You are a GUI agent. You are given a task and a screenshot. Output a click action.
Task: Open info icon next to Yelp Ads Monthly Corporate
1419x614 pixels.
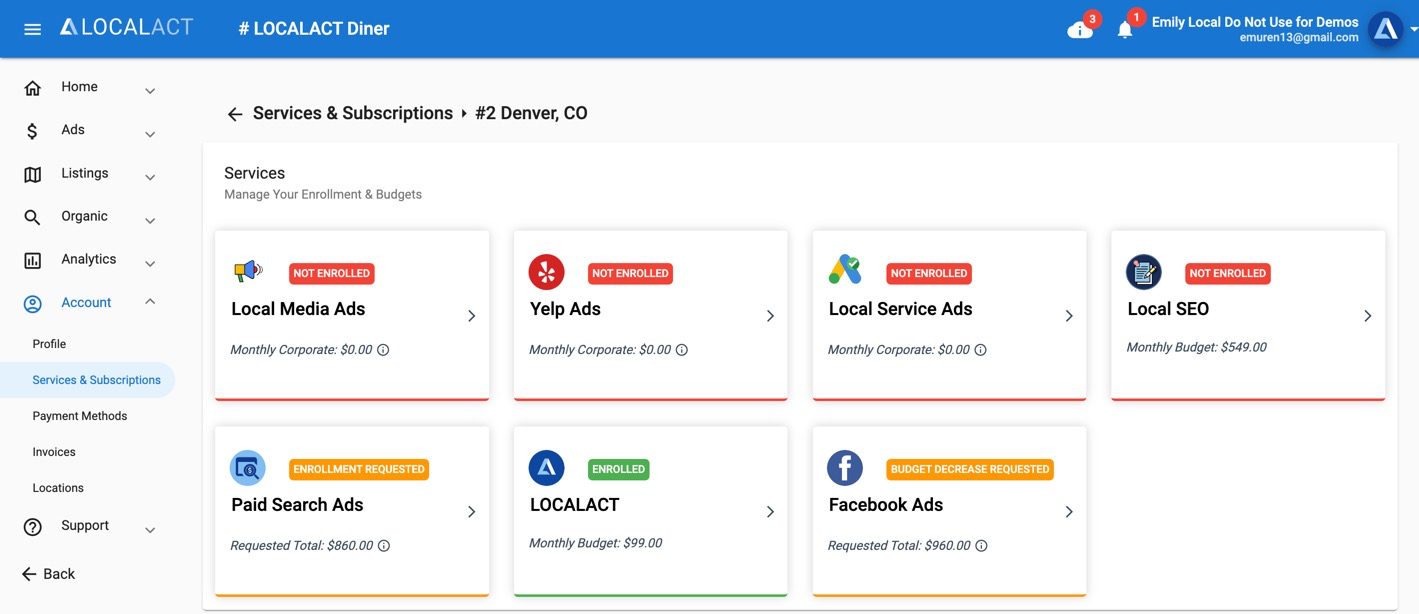pyautogui.click(x=682, y=350)
